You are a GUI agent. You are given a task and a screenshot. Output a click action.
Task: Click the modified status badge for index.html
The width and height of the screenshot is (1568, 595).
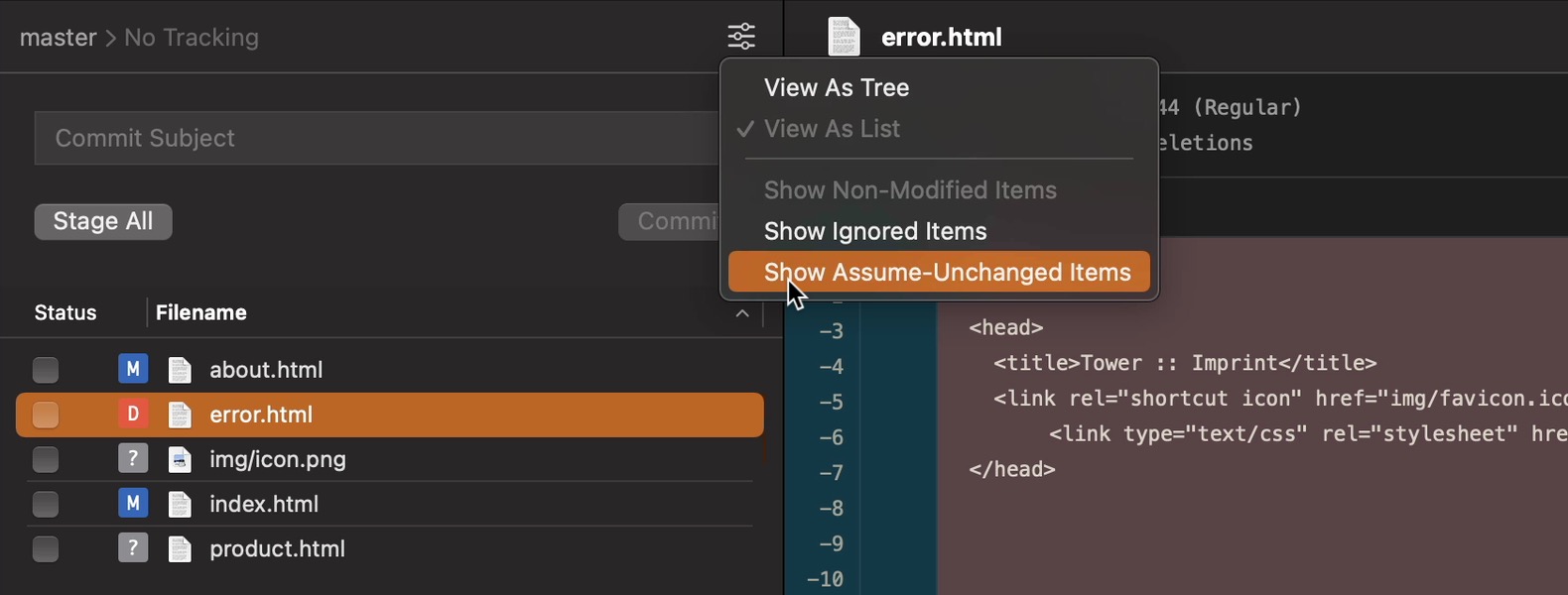(x=133, y=504)
